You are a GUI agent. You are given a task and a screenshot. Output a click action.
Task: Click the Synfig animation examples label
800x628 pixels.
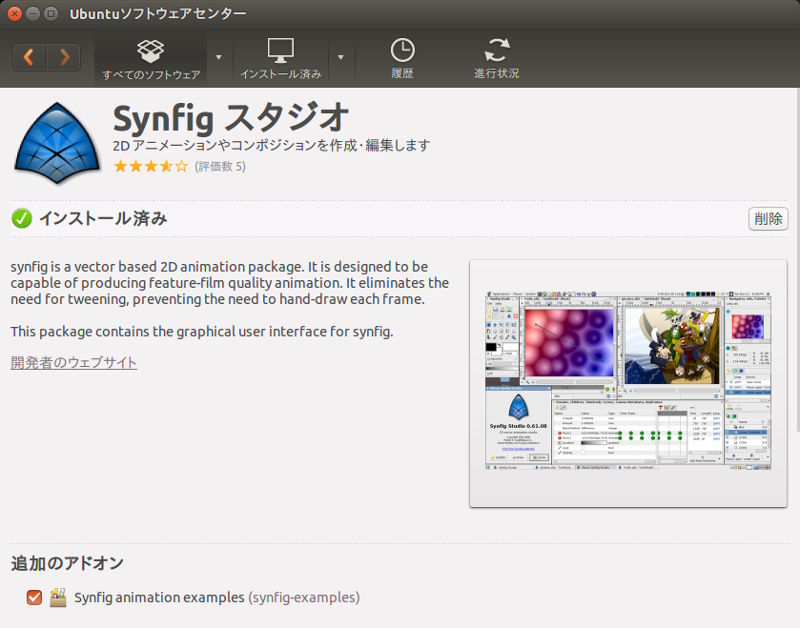point(217,597)
